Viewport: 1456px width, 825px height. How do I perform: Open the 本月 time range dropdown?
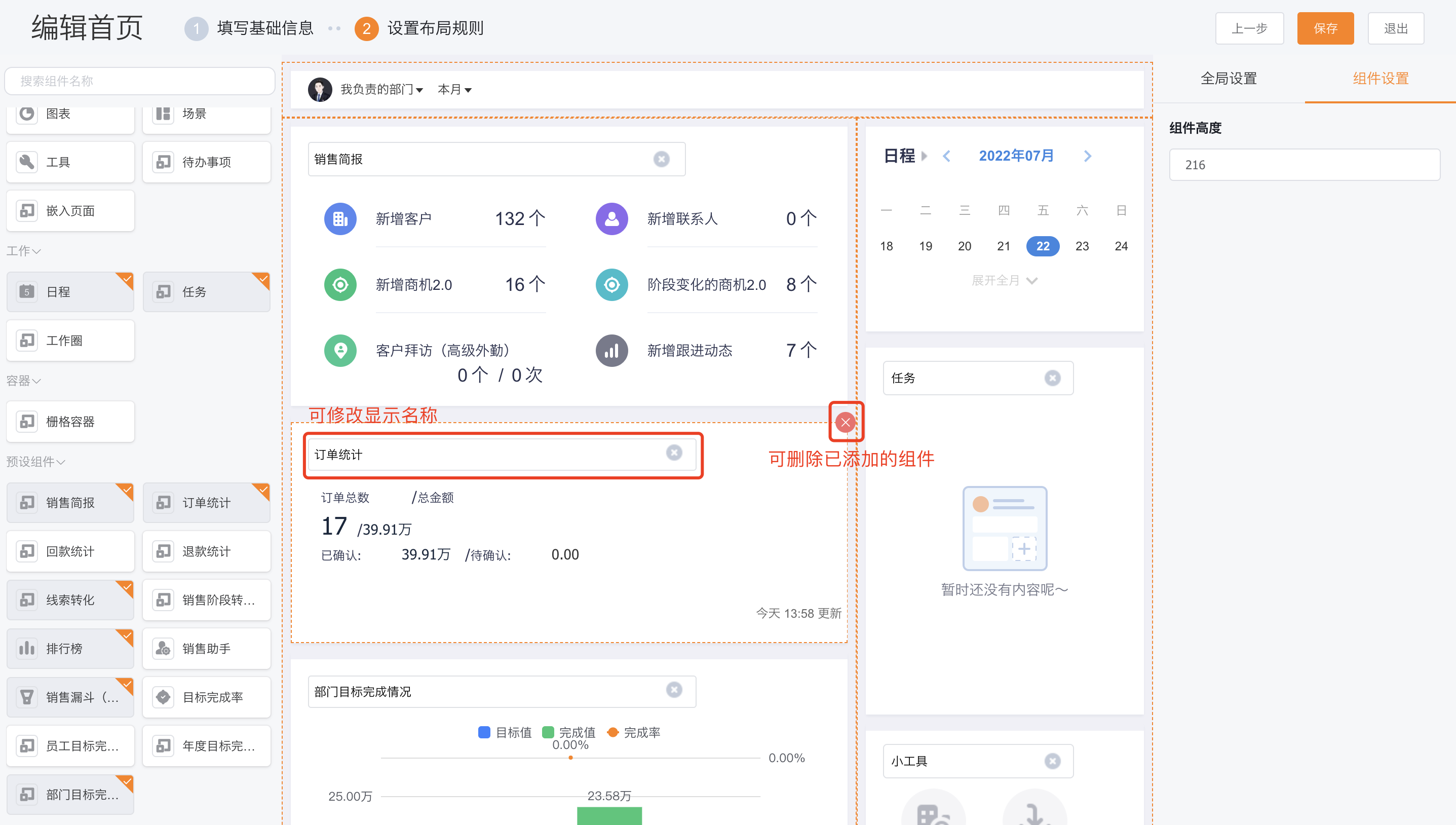click(455, 90)
